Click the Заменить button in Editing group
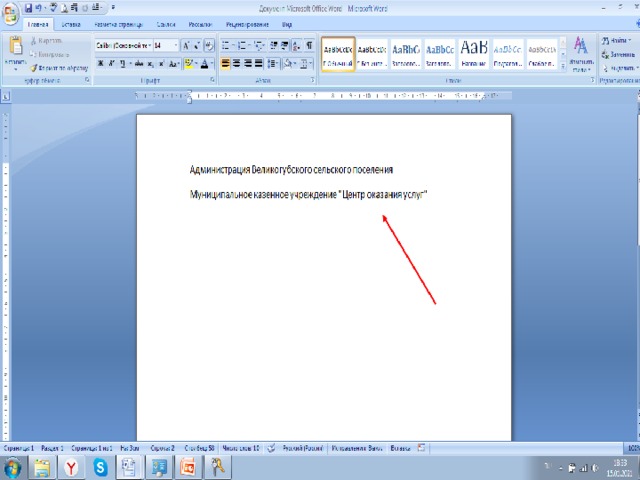Viewport: 640px width, 480px height. pos(620,54)
